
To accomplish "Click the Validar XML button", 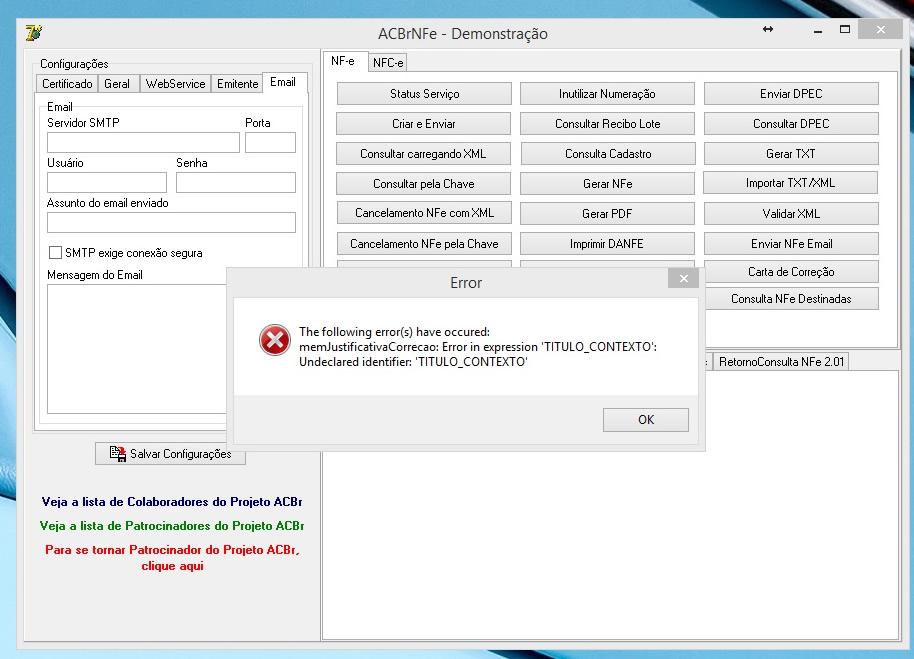I will tap(791, 214).
